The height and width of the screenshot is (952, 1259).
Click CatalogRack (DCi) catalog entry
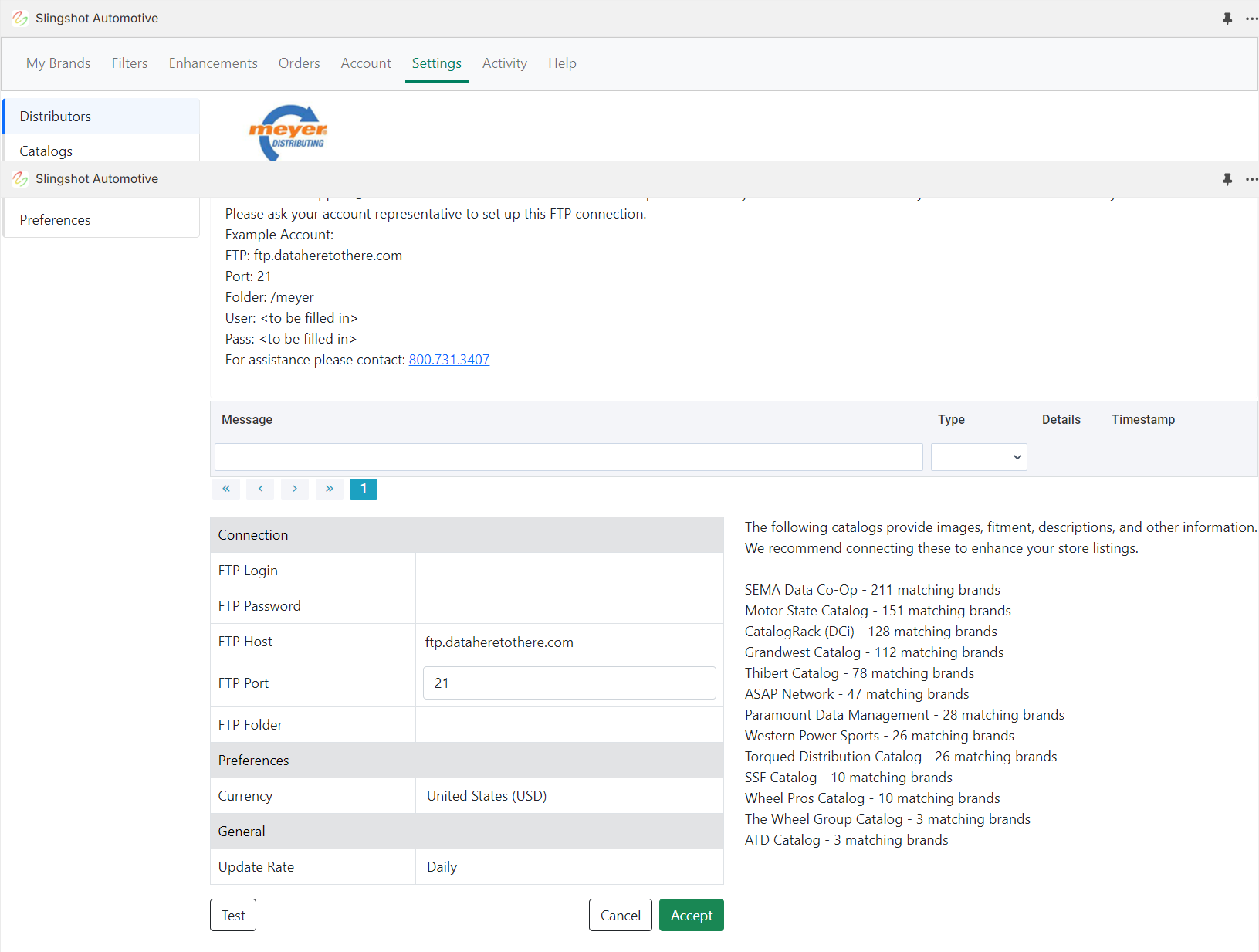click(x=871, y=632)
